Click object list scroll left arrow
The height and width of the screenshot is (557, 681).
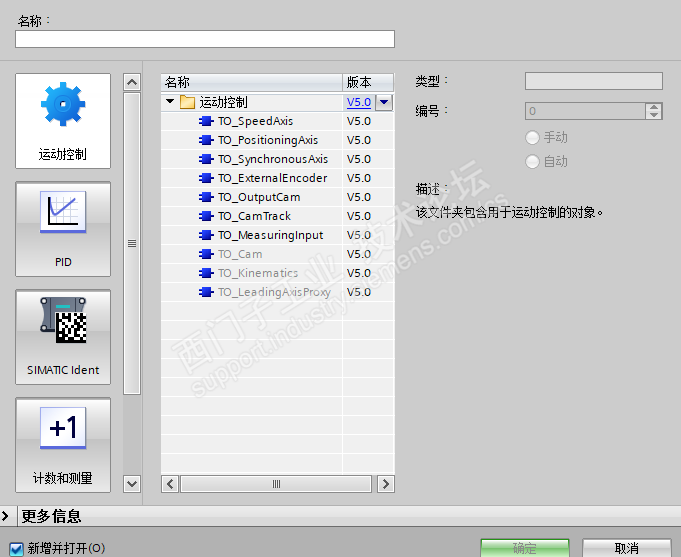point(170,484)
